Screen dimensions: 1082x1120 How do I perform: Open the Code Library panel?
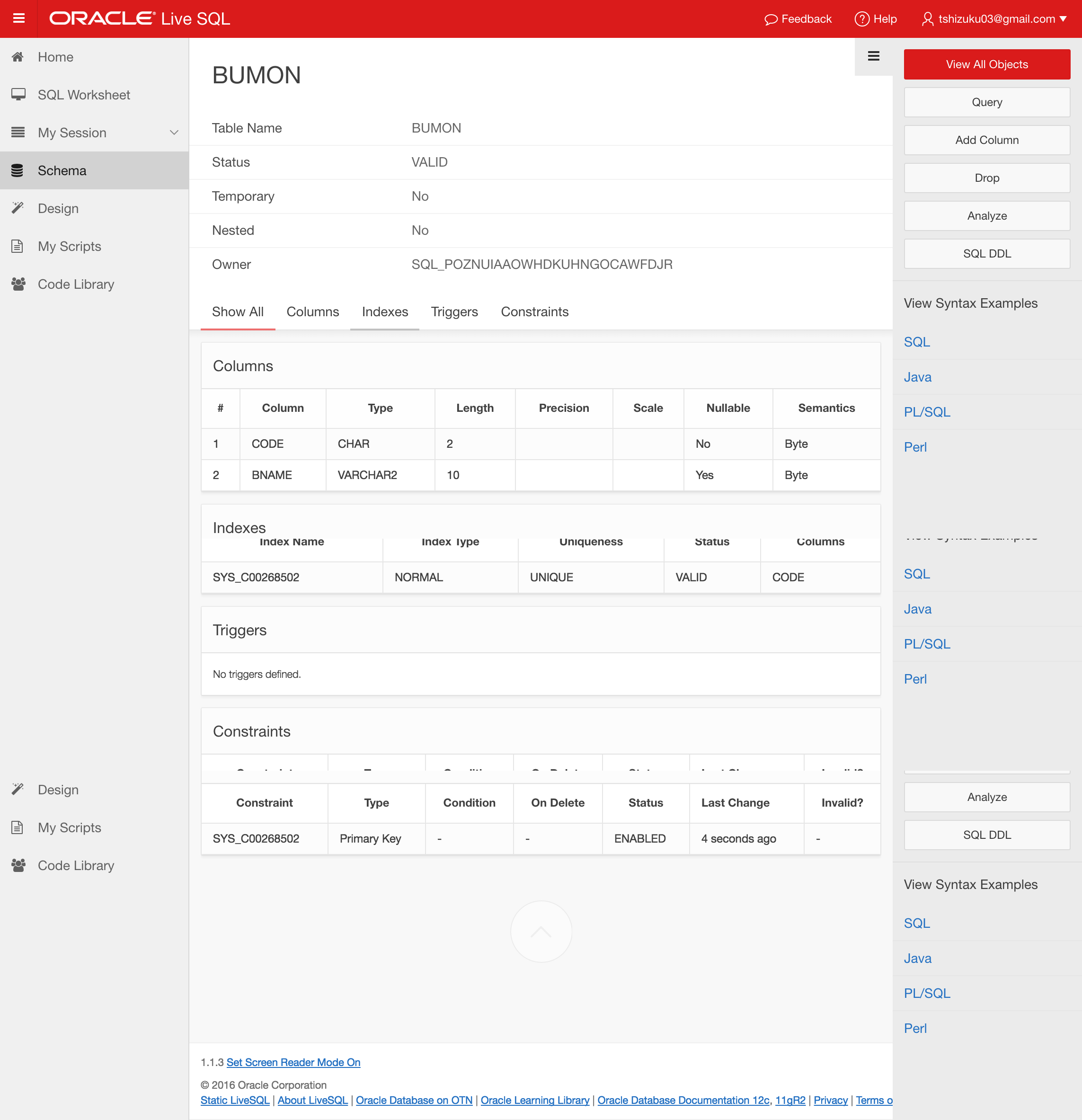[x=19, y=284]
